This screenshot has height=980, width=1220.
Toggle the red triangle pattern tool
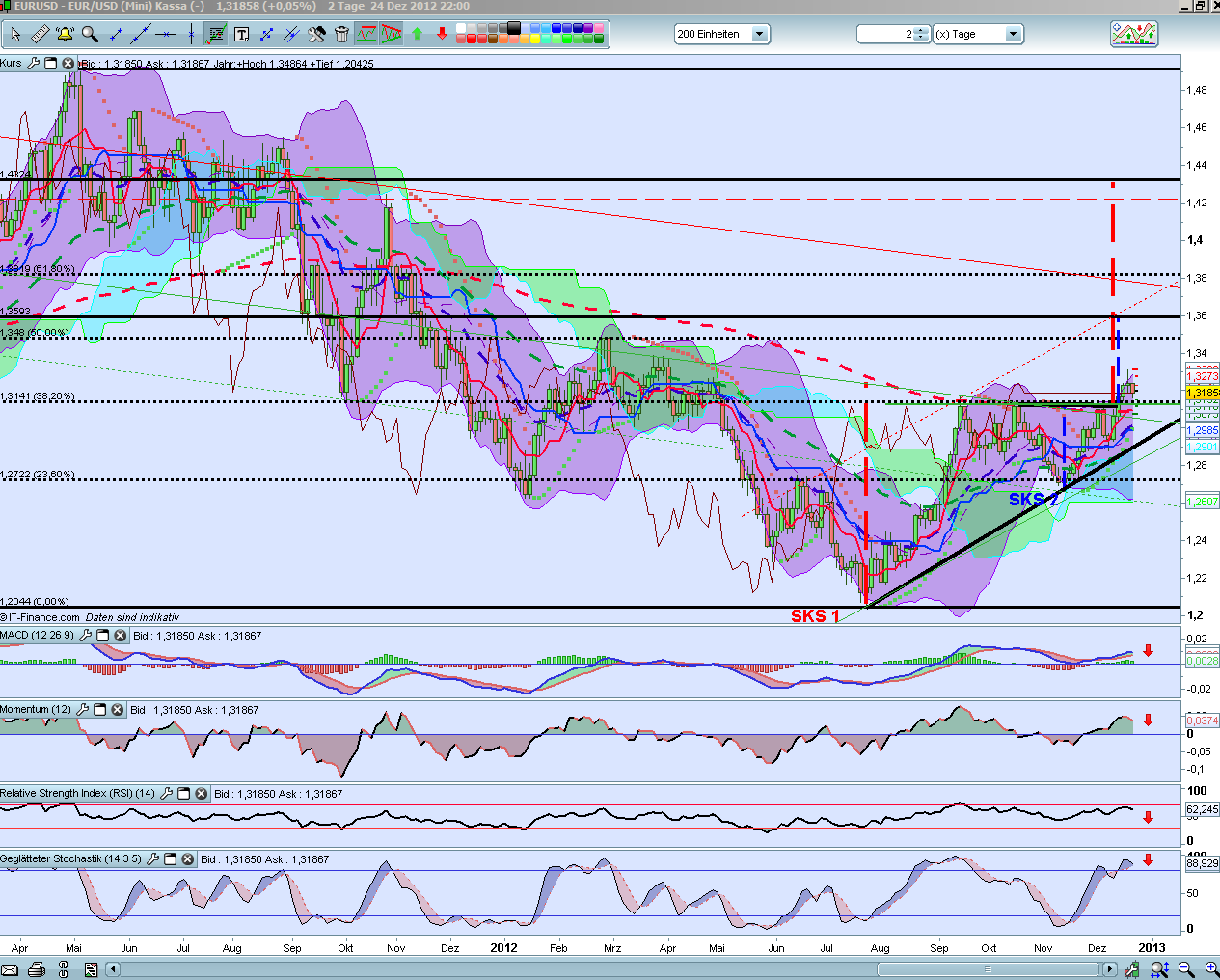[391, 34]
